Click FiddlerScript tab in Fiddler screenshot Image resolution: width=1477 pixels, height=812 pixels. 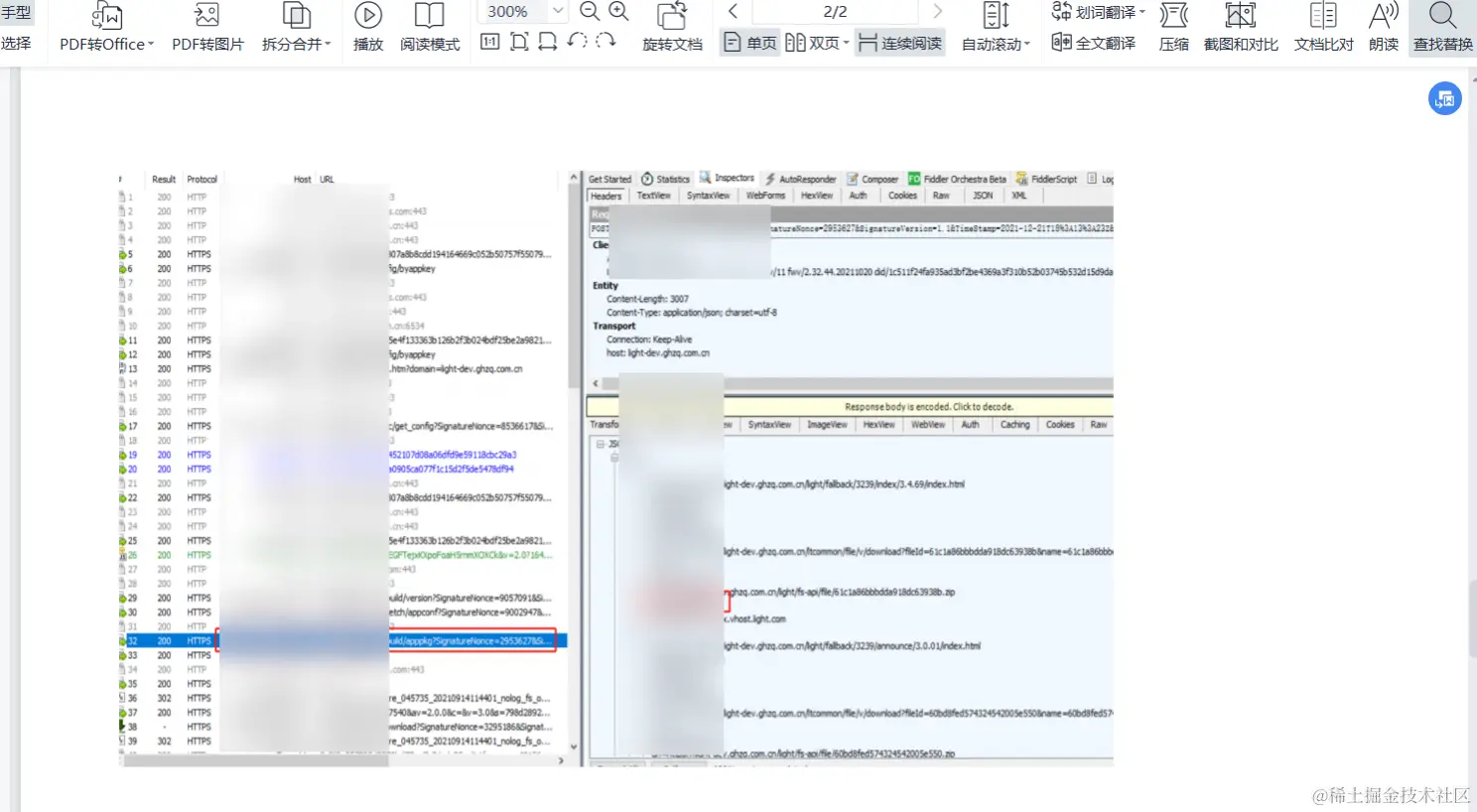[1046, 179]
